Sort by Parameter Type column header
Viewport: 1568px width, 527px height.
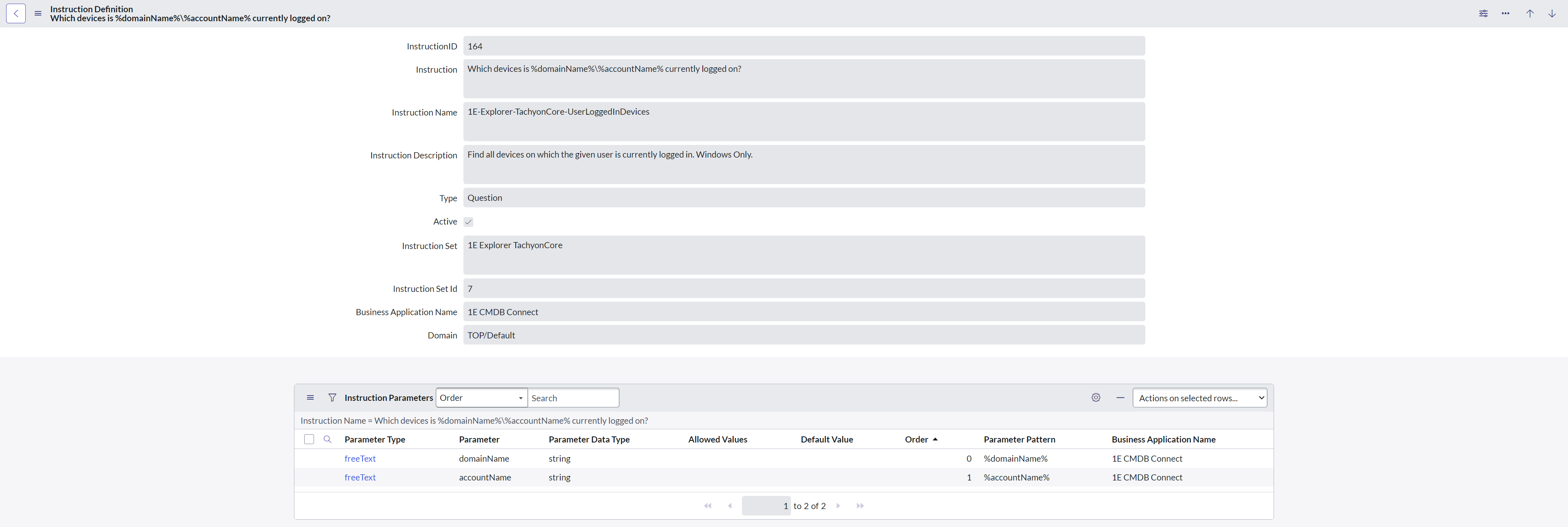pos(375,439)
